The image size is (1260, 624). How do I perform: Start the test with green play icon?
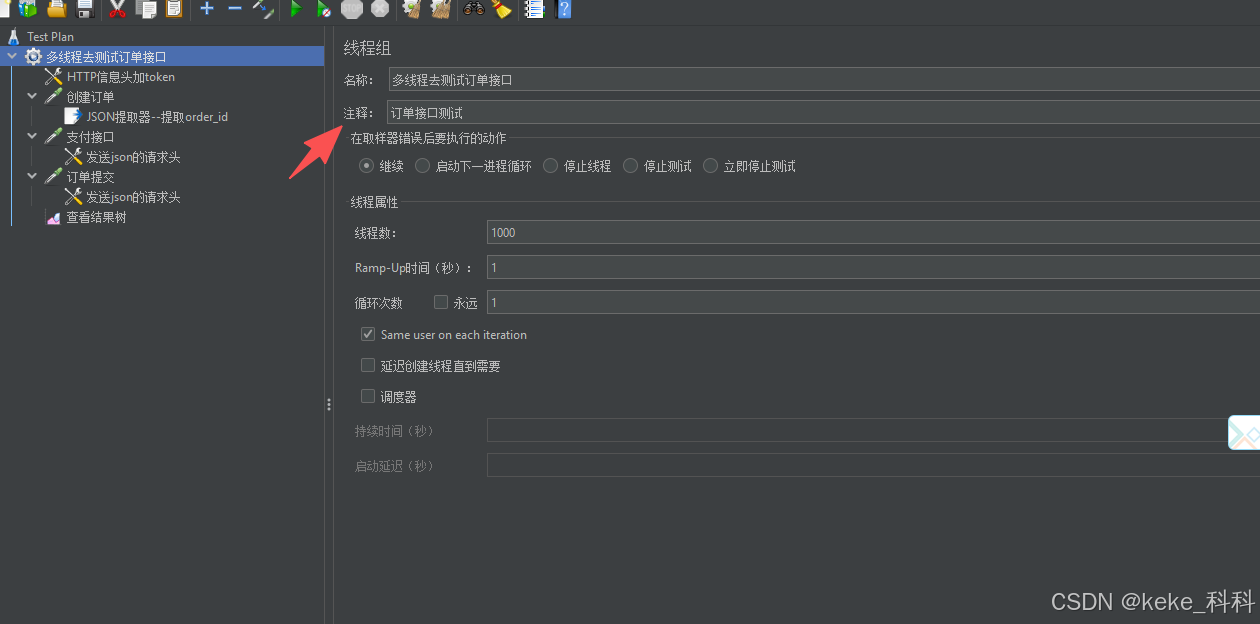[296, 9]
